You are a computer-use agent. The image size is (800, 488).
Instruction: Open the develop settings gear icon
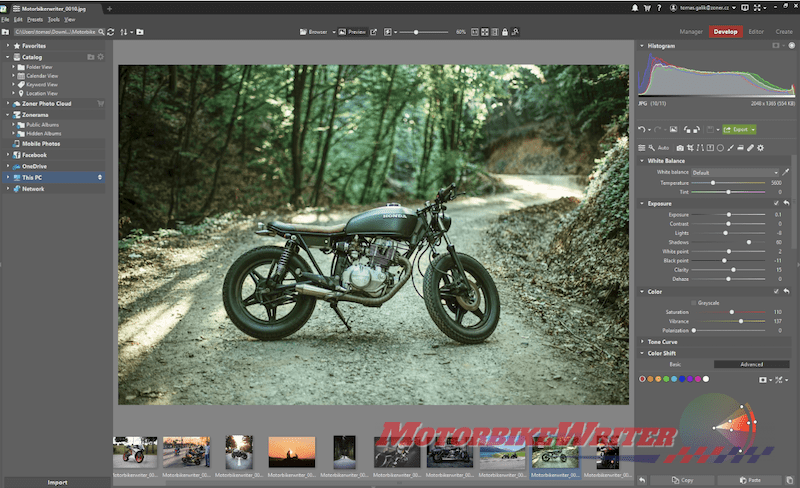point(760,147)
